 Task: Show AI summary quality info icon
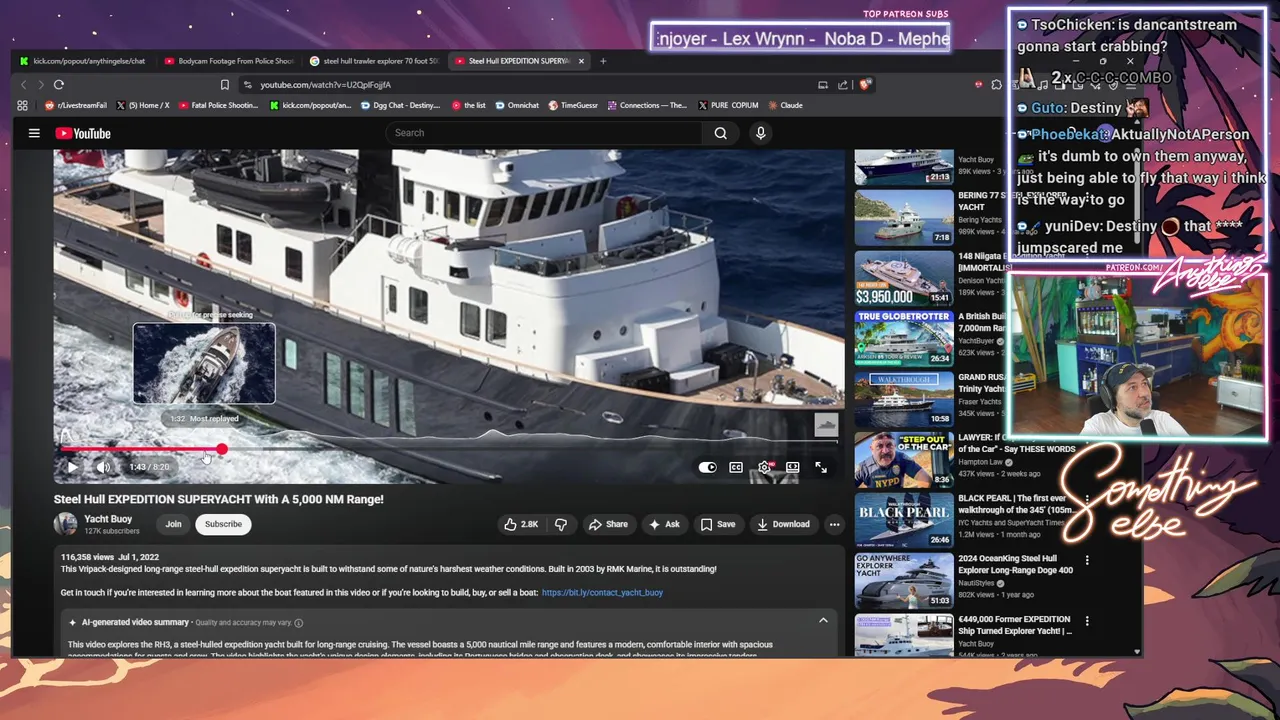pos(298,623)
